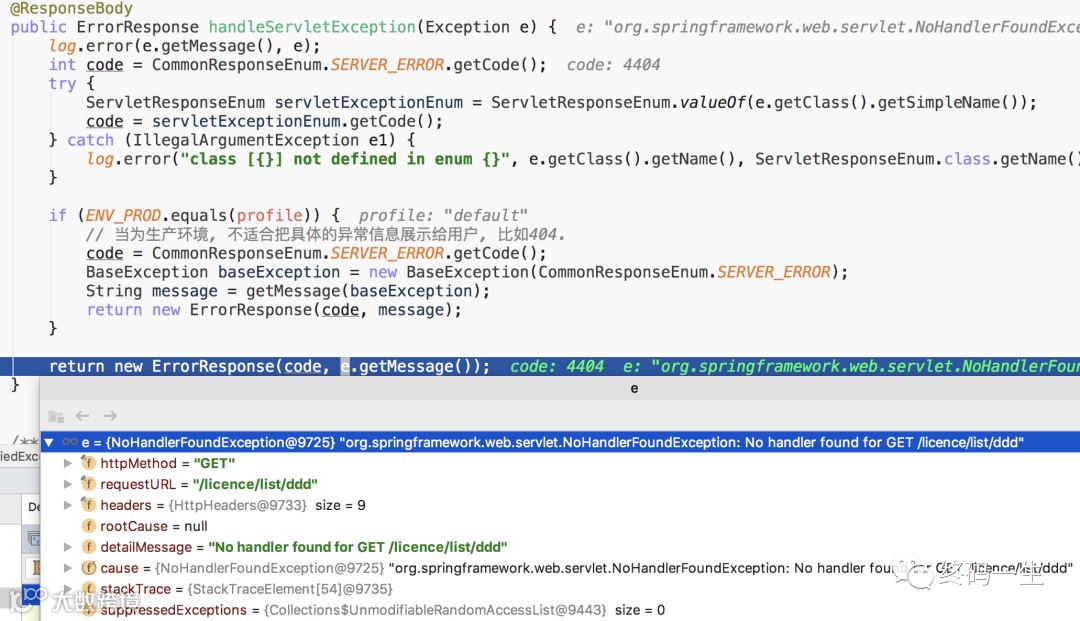The height and width of the screenshot is (621, 1080).
Task: Collapse the e NoHandlerFoundException root node
Action: pyautogui.click(x=49, y=443)
